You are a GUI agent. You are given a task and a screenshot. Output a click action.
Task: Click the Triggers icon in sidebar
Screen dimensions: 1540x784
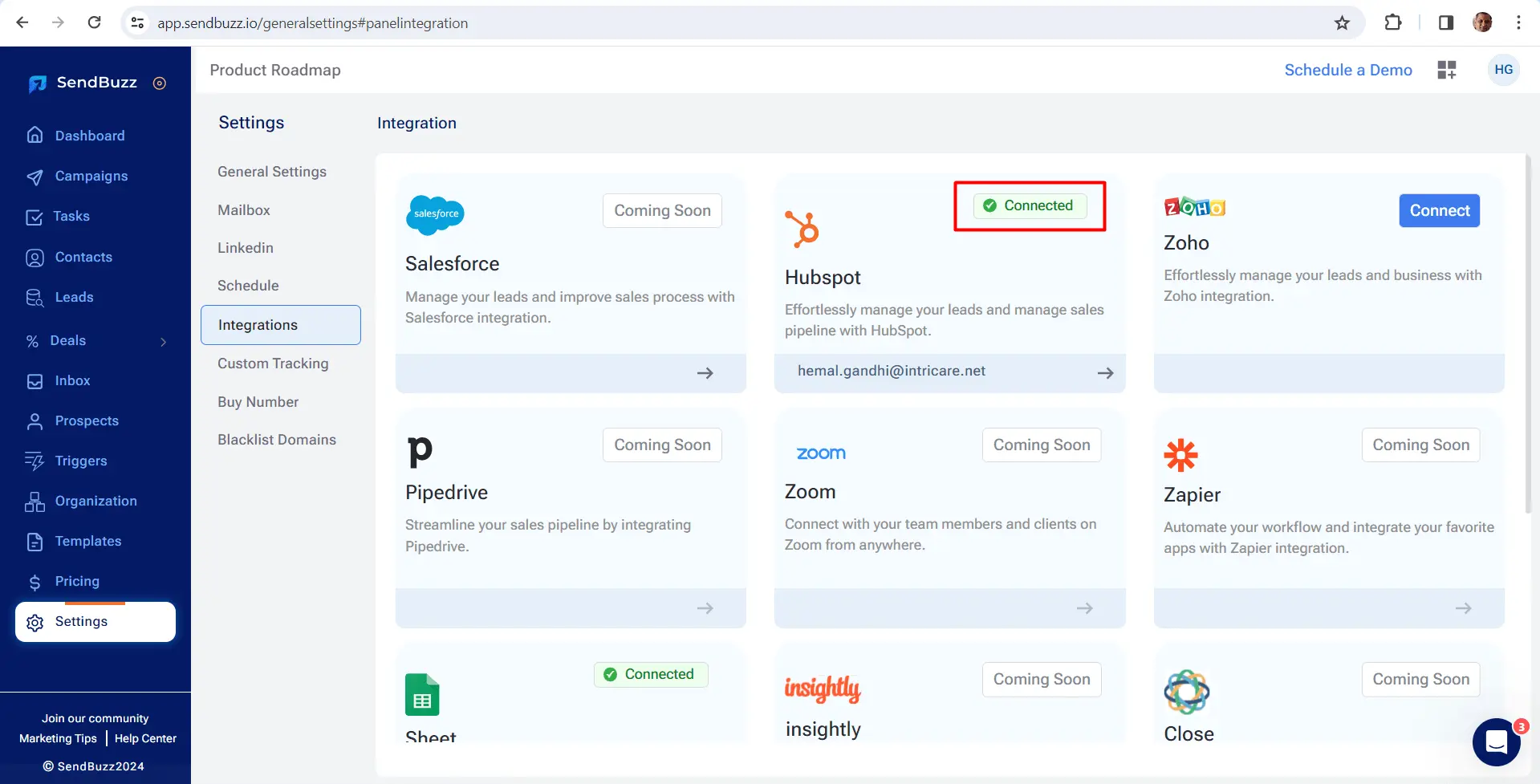coord(35,461)
